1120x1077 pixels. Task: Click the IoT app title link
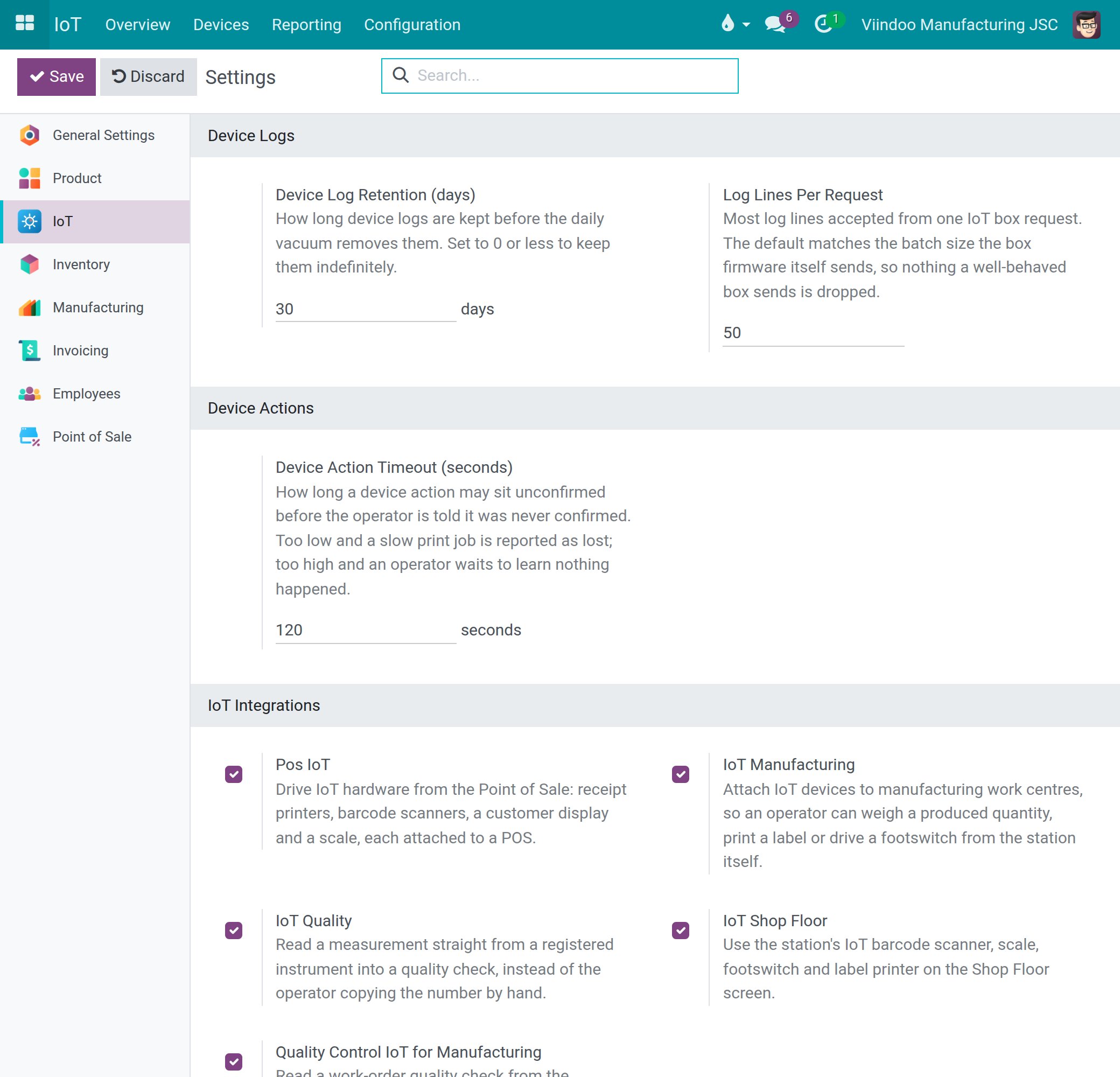click(x=68, y=25)
